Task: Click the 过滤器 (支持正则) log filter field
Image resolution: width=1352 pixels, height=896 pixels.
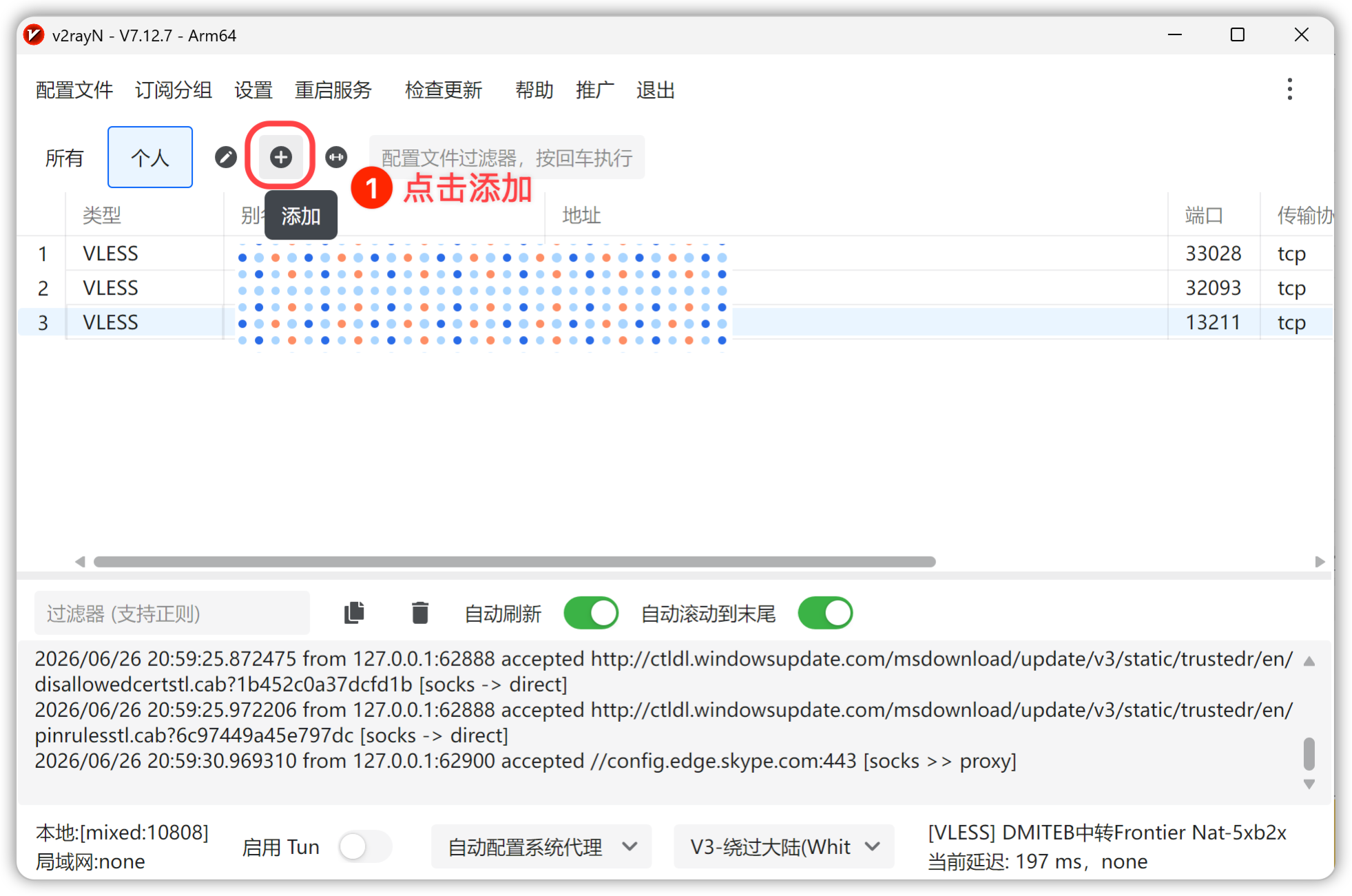Action: pos(172,613)
